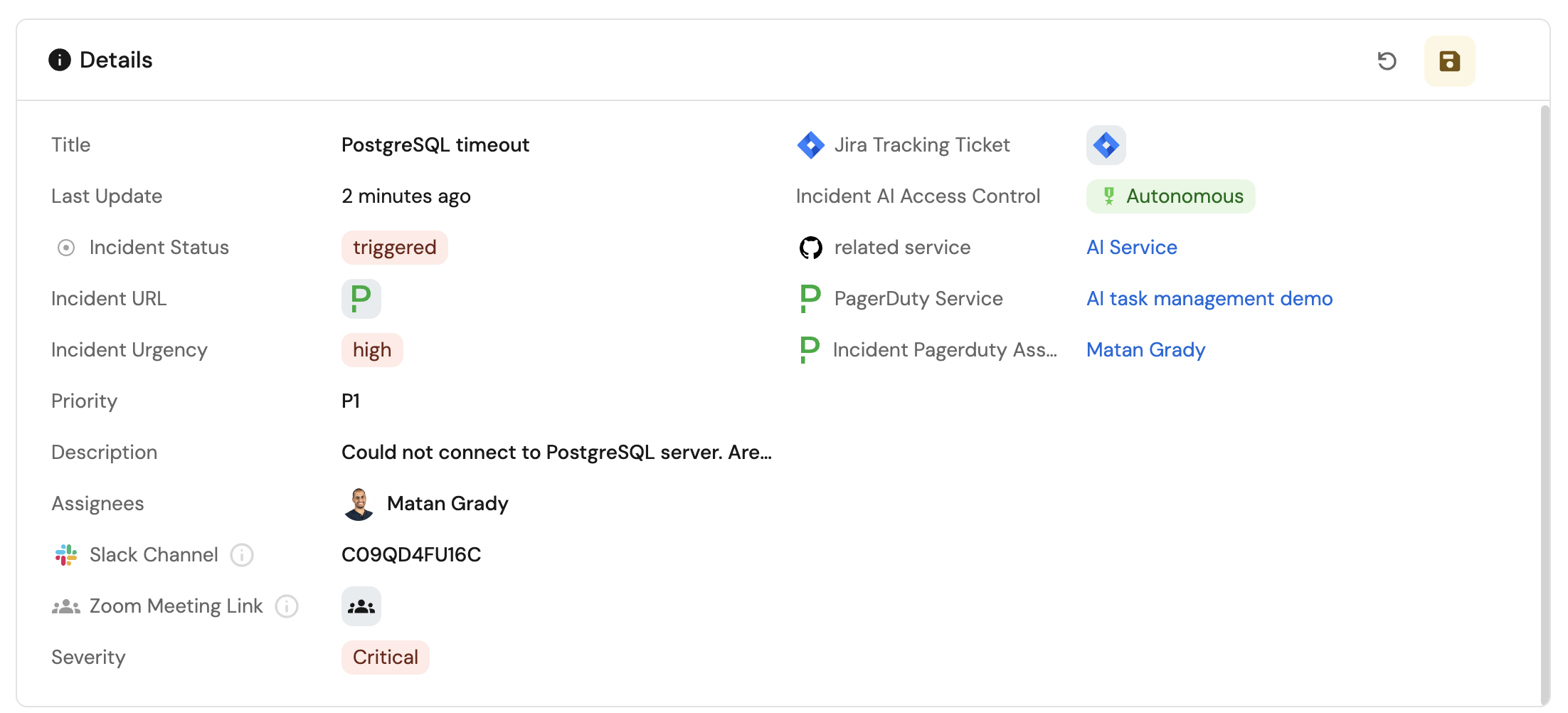
Task: Click the Details info icon in header
Action: (x=60, y=60)
